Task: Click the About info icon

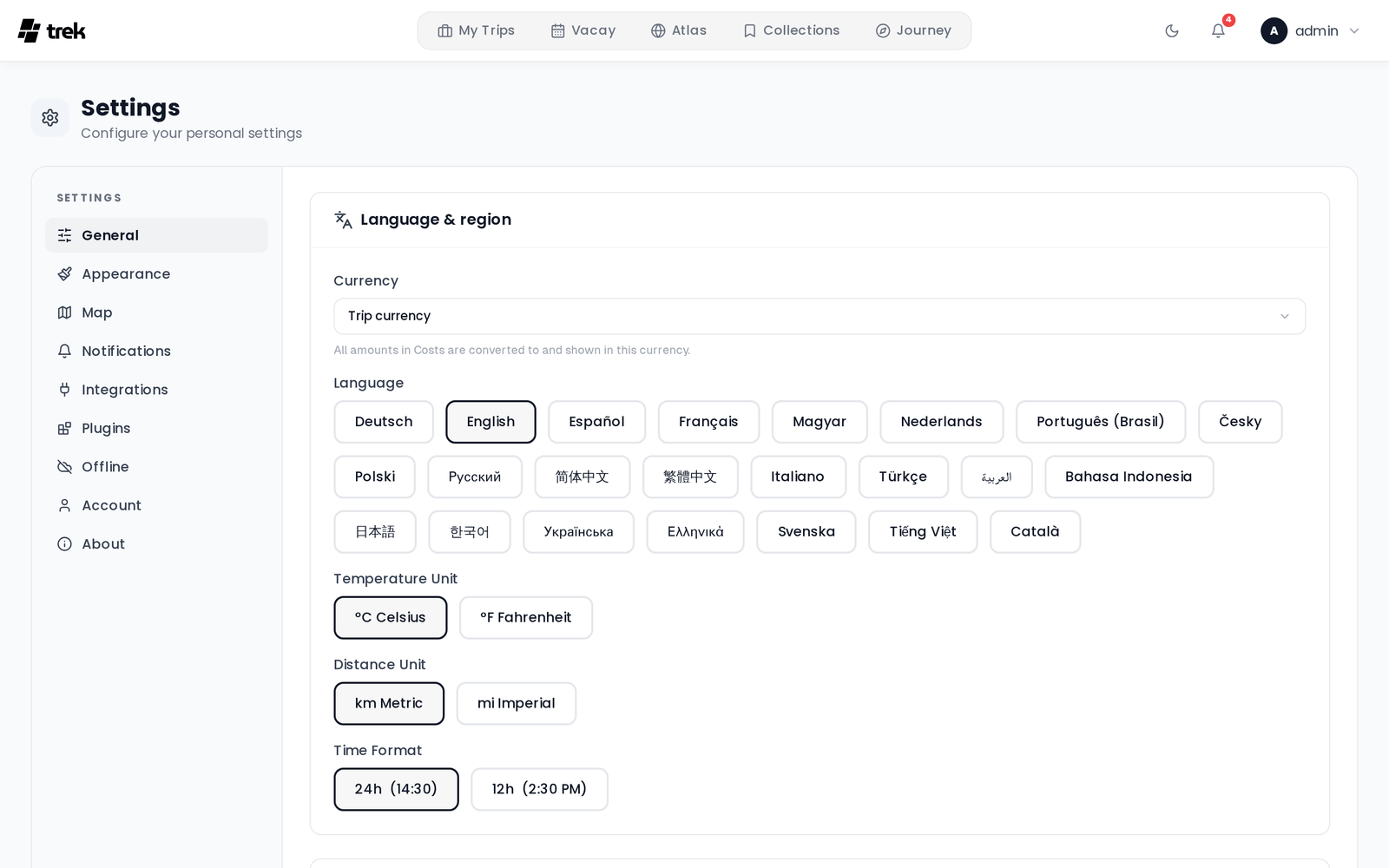Action: (x=64, y=544)
